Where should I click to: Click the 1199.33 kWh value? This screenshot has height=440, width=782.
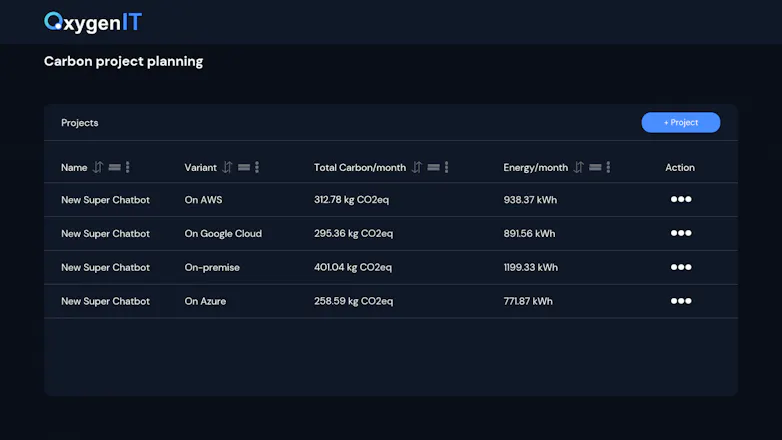[x=531, y=267]
